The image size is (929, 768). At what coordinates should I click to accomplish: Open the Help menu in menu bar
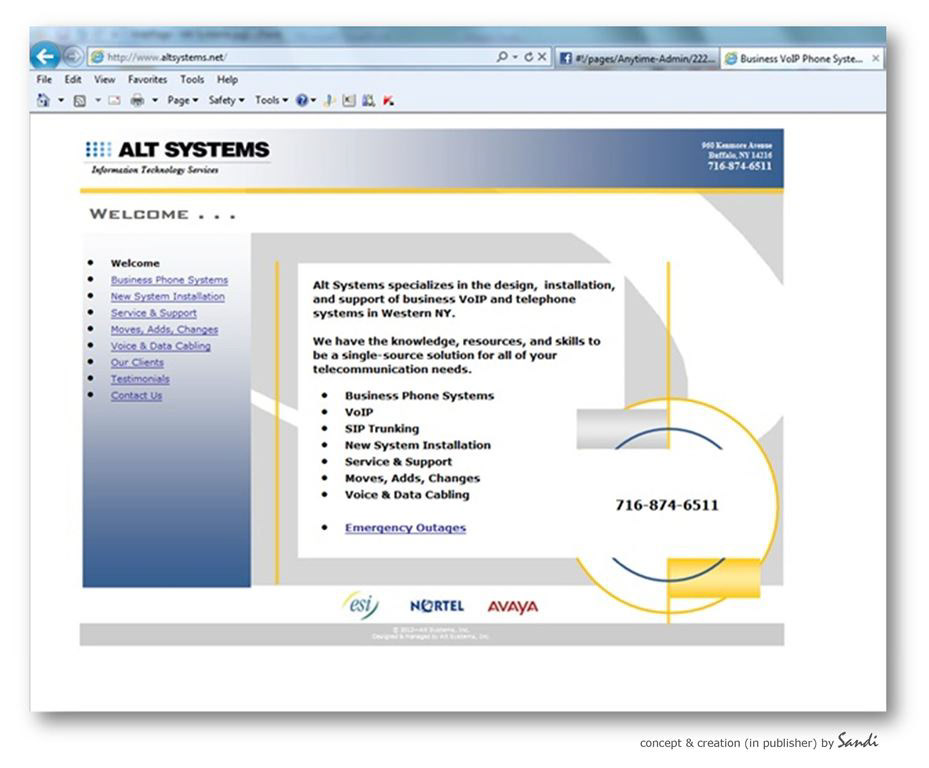[x=227, y=79]
